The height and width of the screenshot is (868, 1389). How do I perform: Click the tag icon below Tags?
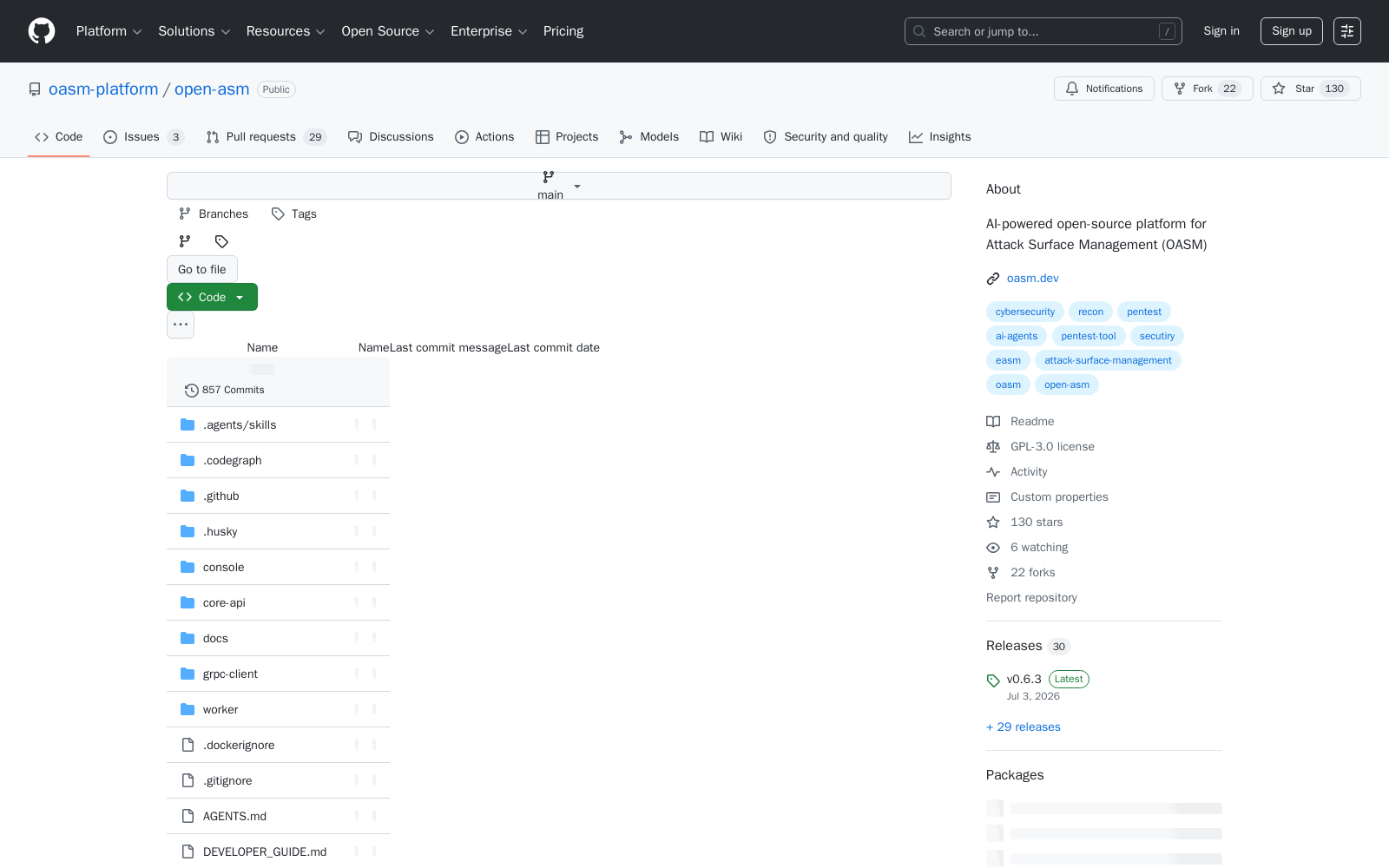click(x=221, y=241)
